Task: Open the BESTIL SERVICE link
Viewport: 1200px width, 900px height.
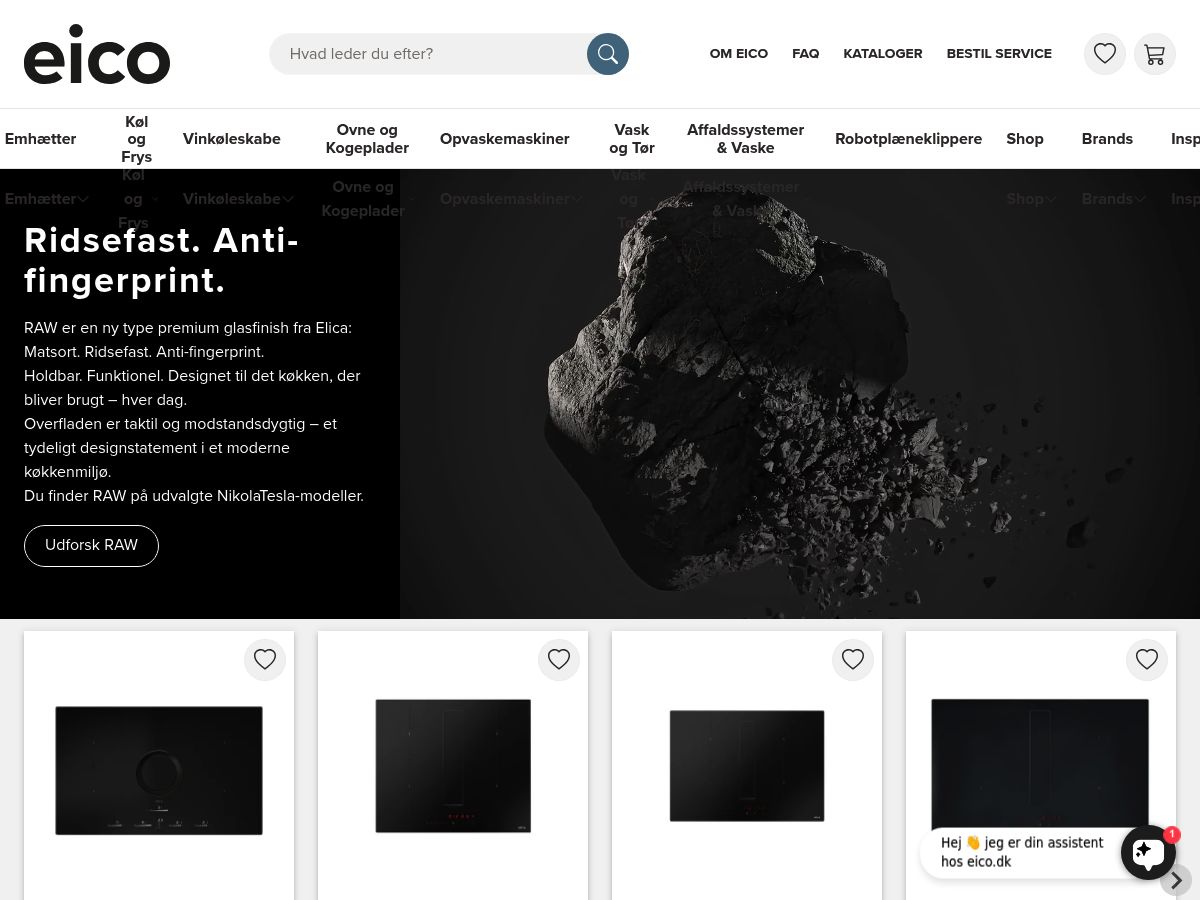Action: click(x=999, y=54)
